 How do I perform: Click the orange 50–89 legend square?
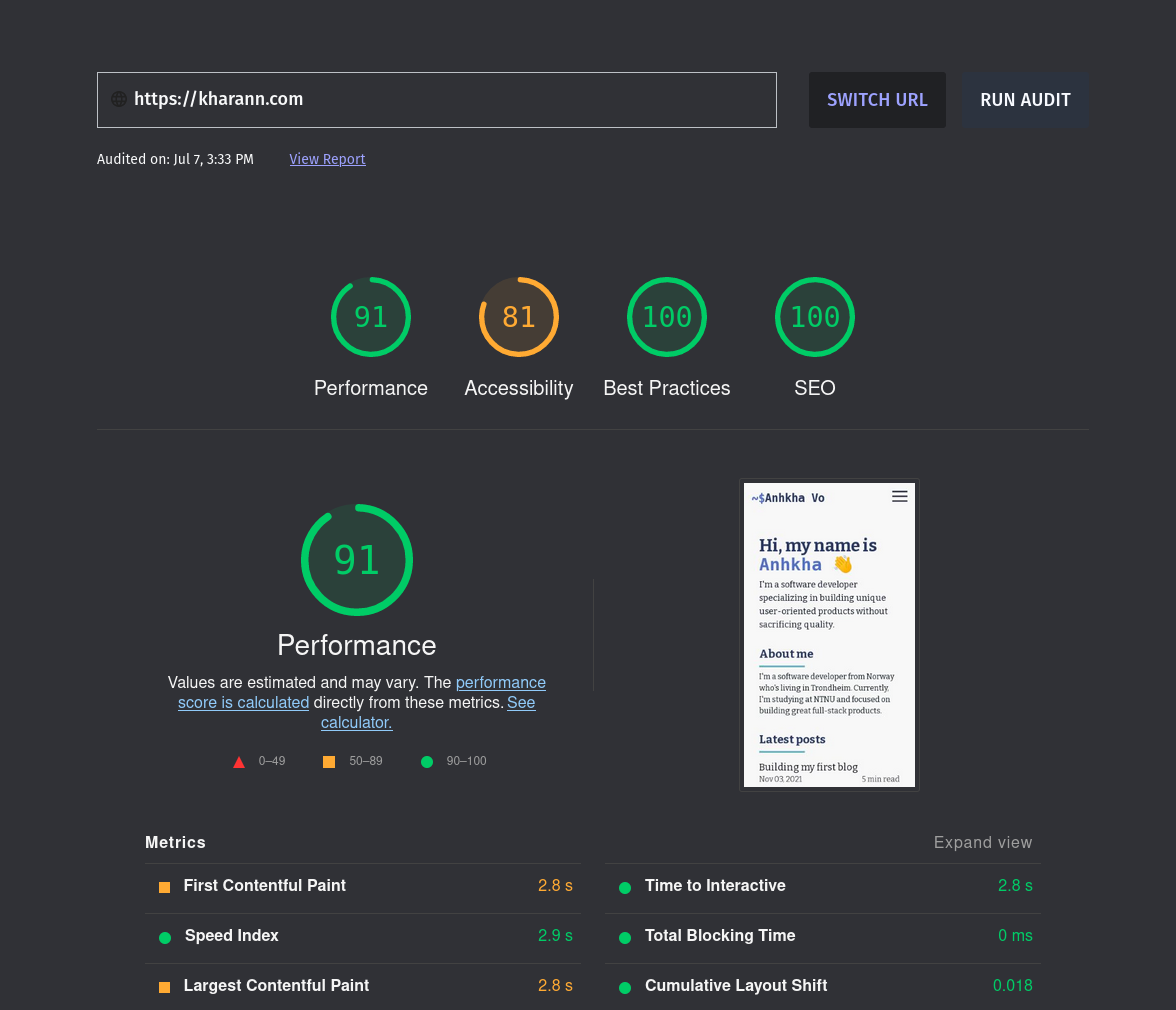coord(329,761)
